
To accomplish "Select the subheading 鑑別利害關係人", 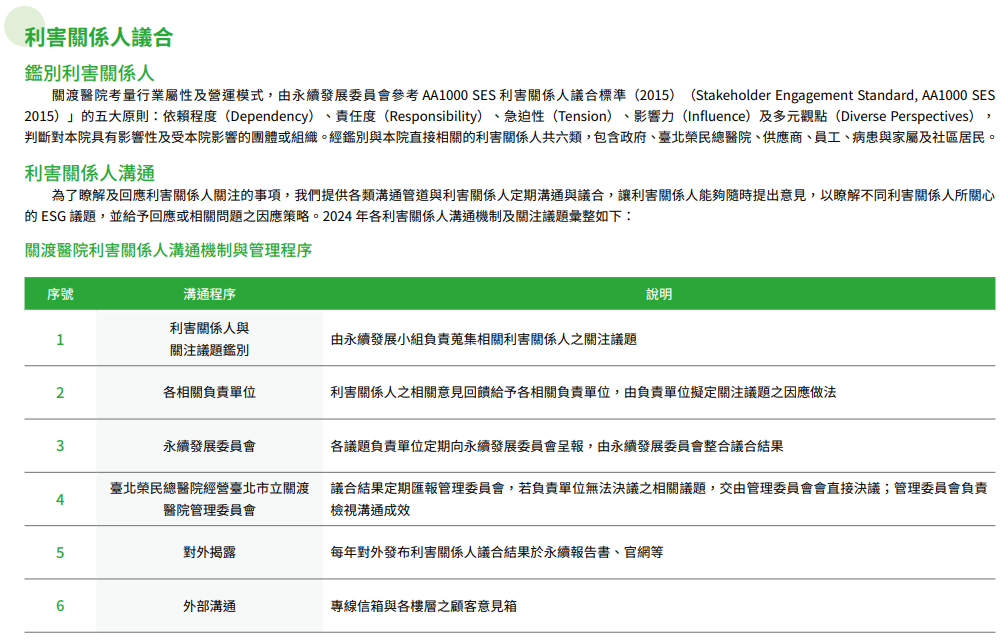I will pos(90,73).
